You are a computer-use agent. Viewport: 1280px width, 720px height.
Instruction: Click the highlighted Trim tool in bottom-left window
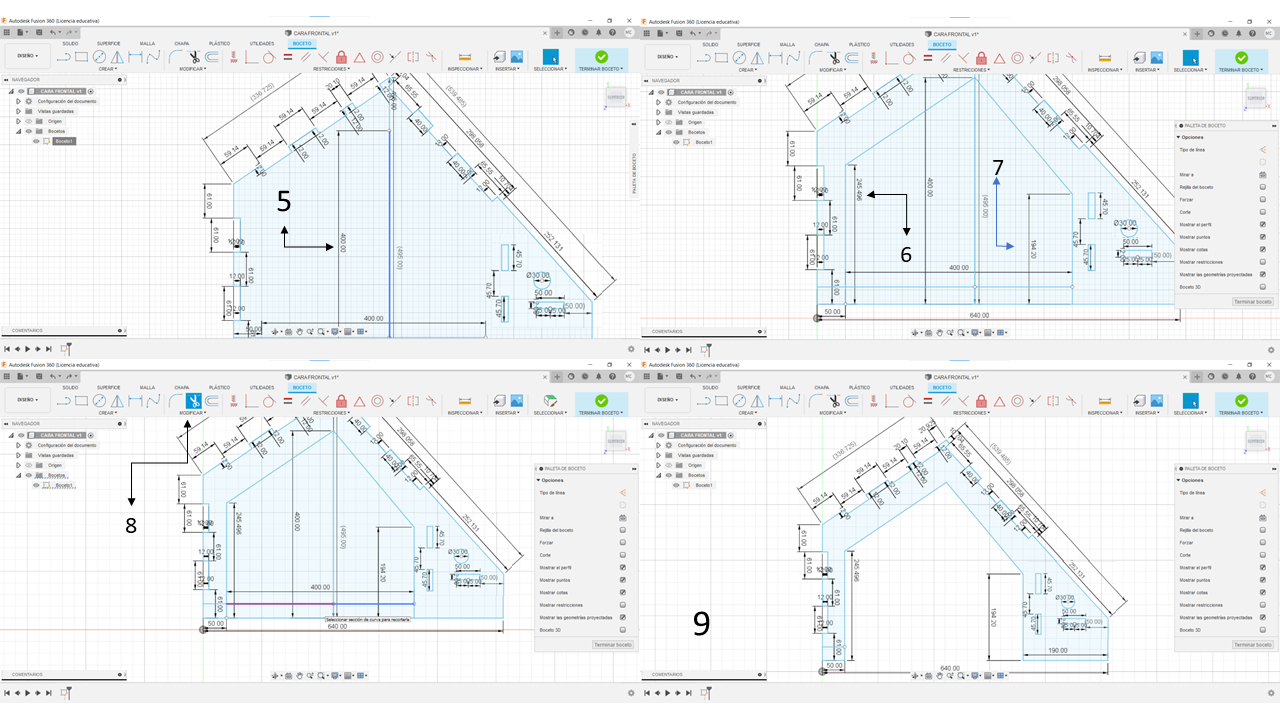coord(194,401)
